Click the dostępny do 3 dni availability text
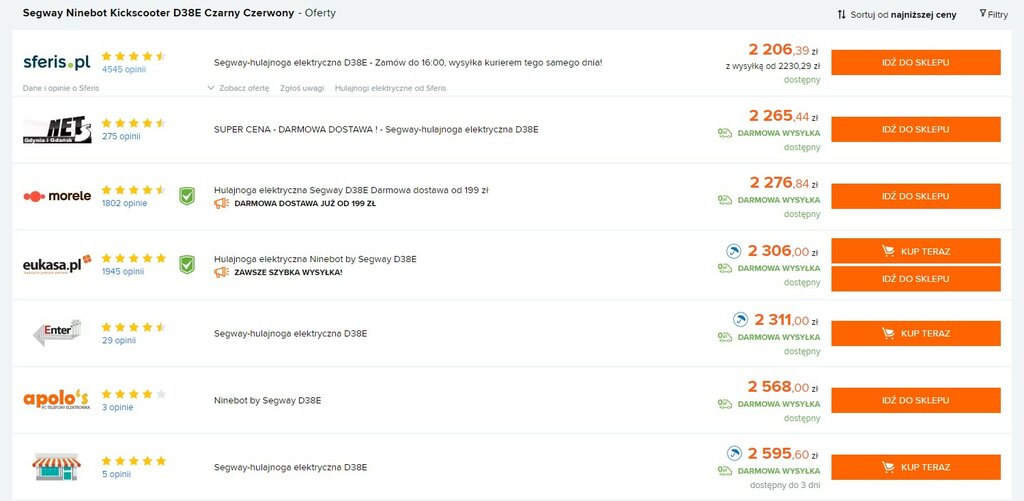1024x501 pixels. [x=785, y=486]
